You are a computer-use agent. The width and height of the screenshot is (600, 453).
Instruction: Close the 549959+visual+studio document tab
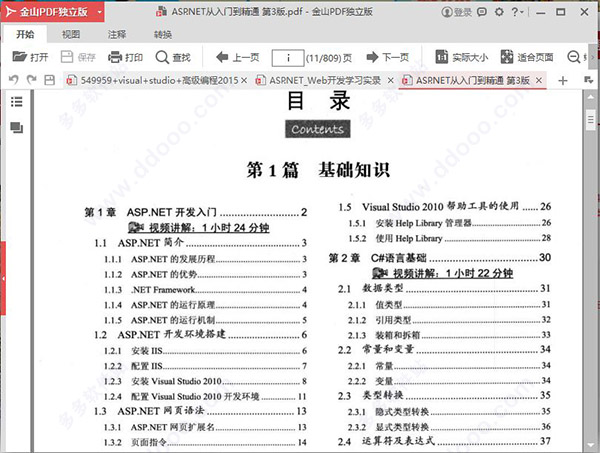click(244, 80)
